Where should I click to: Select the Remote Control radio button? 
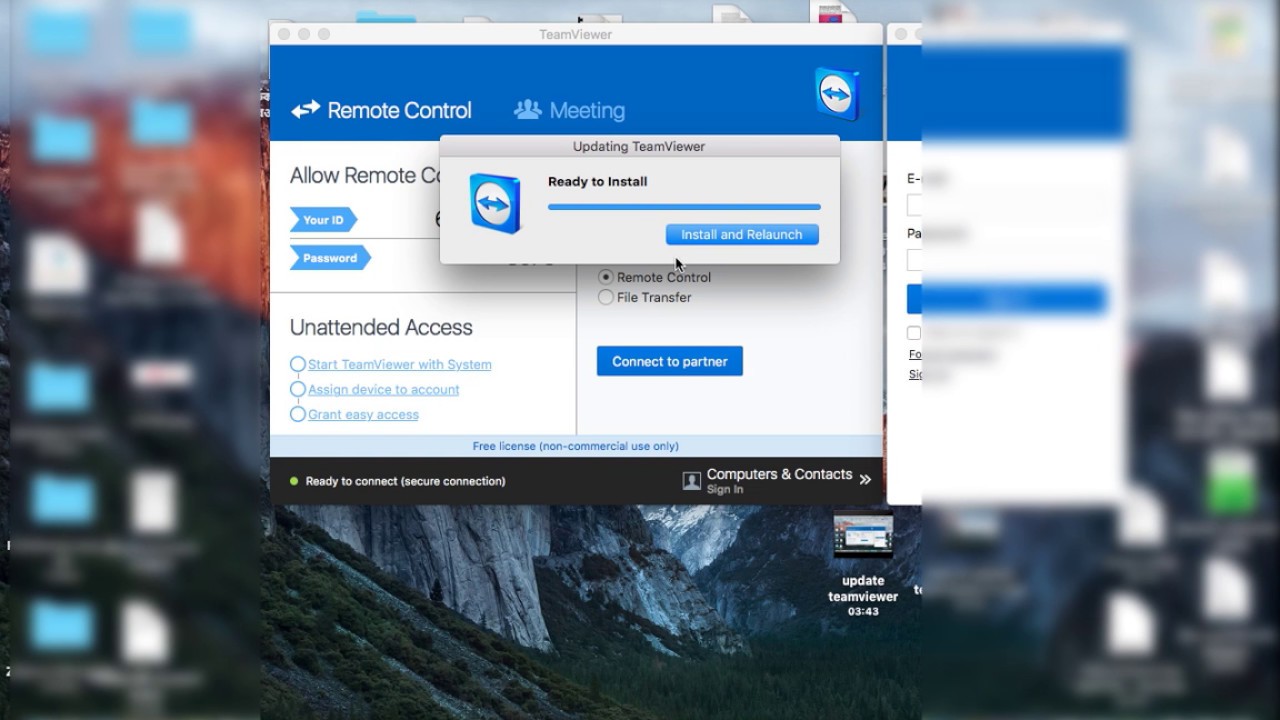point(606,277)
